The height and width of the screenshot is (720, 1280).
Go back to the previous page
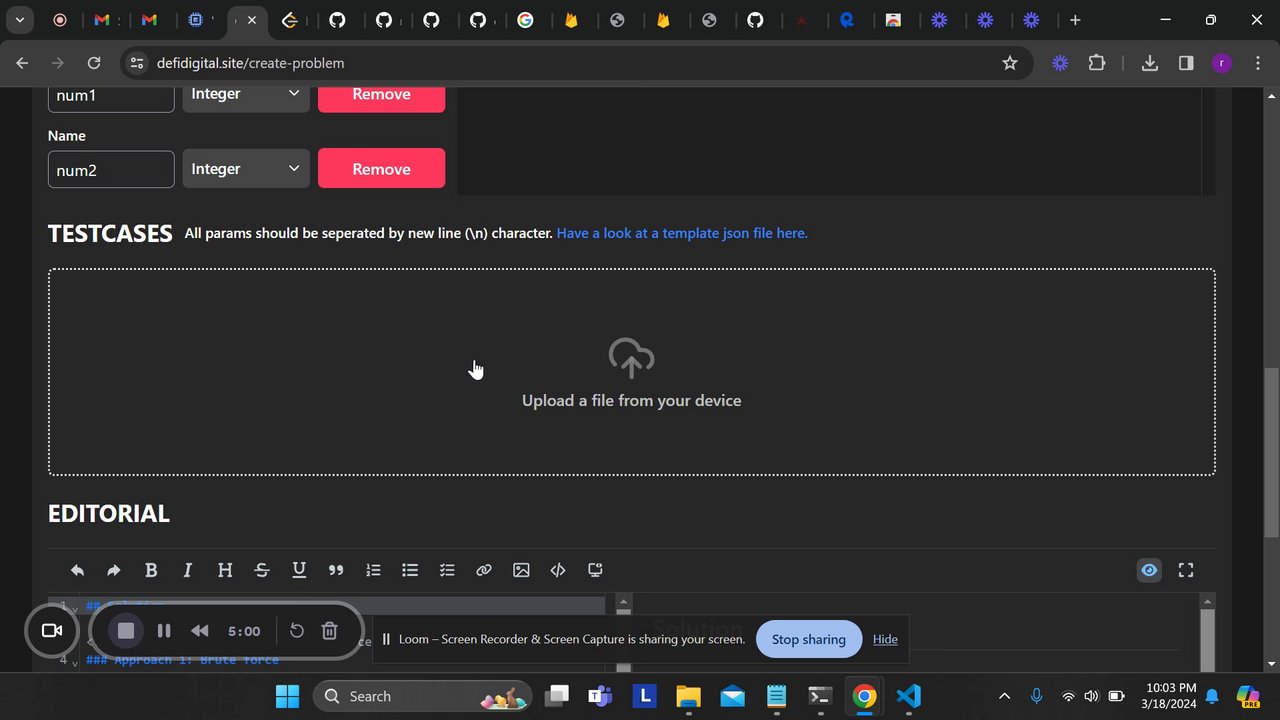coord(22,63)
